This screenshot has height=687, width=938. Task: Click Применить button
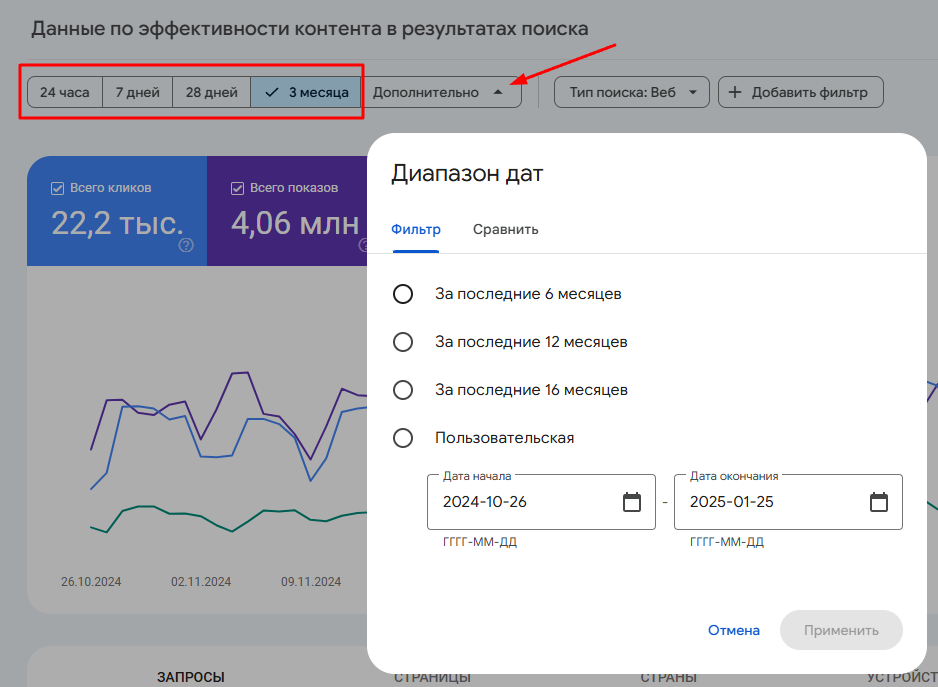point(840,630)
